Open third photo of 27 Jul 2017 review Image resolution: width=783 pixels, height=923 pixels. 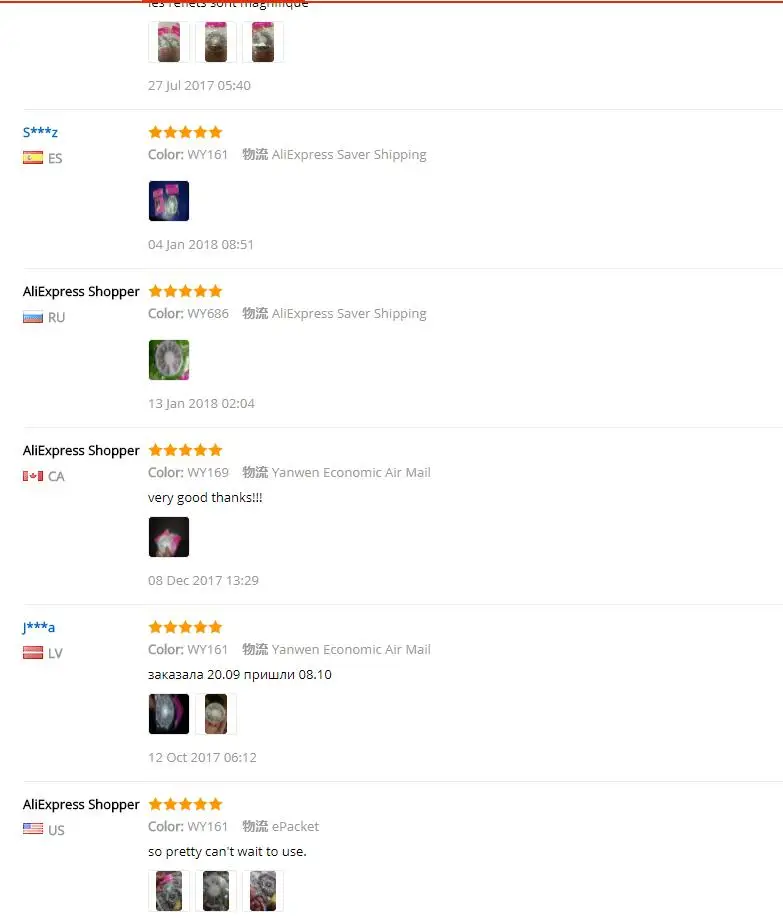(x=263, y=42)
